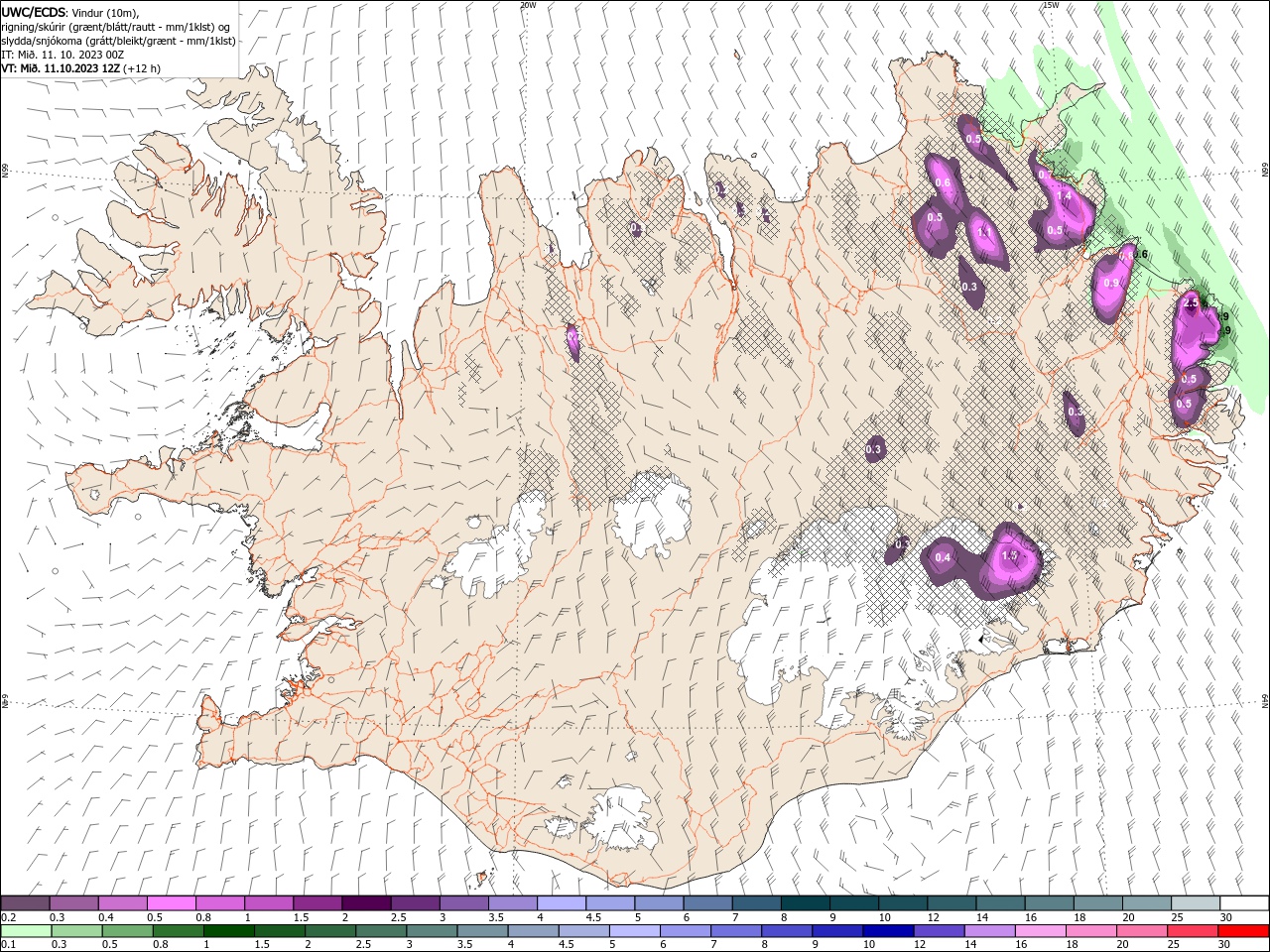1270x952 pixels.
Task: Click the 20W longitude label
Action: tap(528, 5)
